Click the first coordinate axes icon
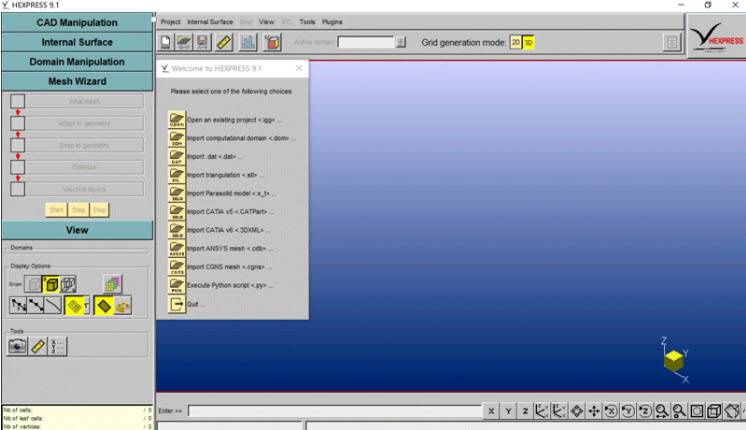This screenshot has height=430, width=746. 541,411
